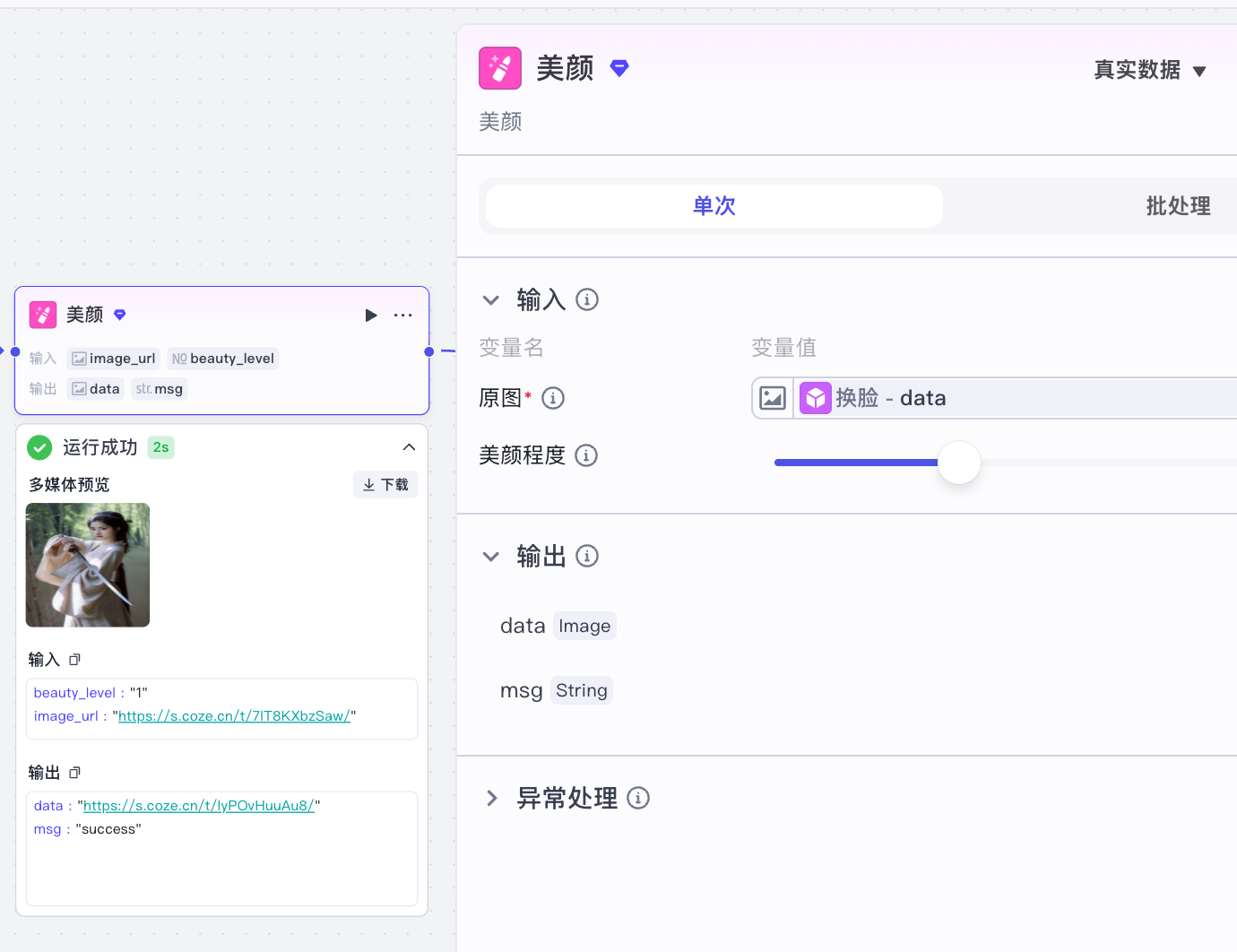Download the multimedia preview via 下载
The image size is (1237, 952).
point(385,485)
